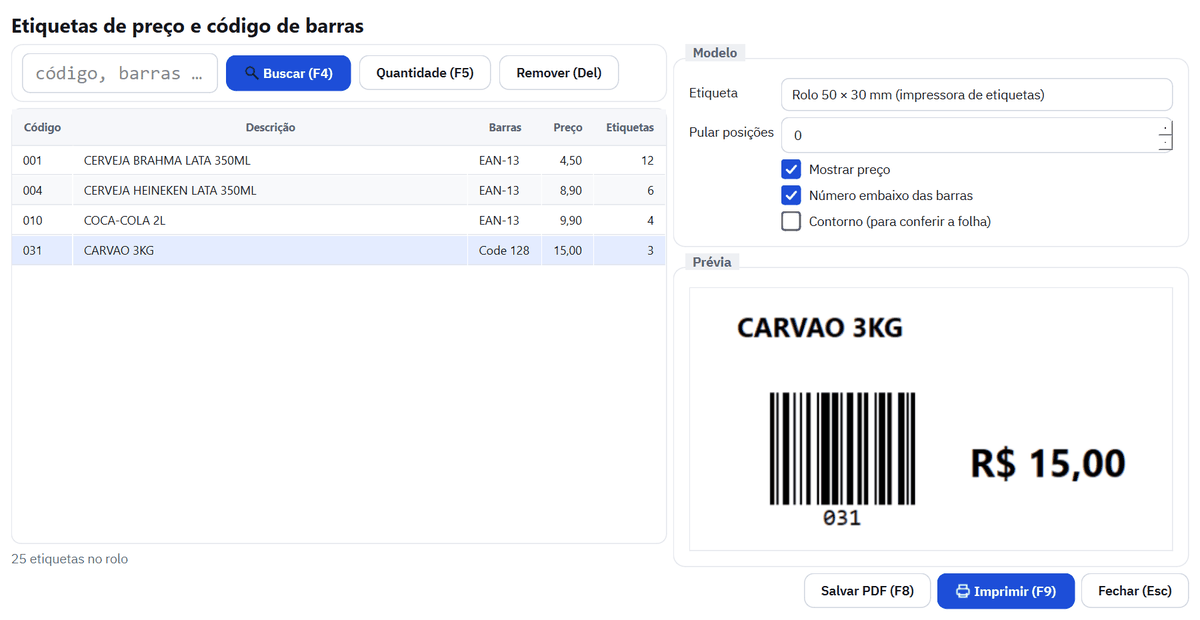Click the magnifier icon on Buscar button

[x=252, y=73]
